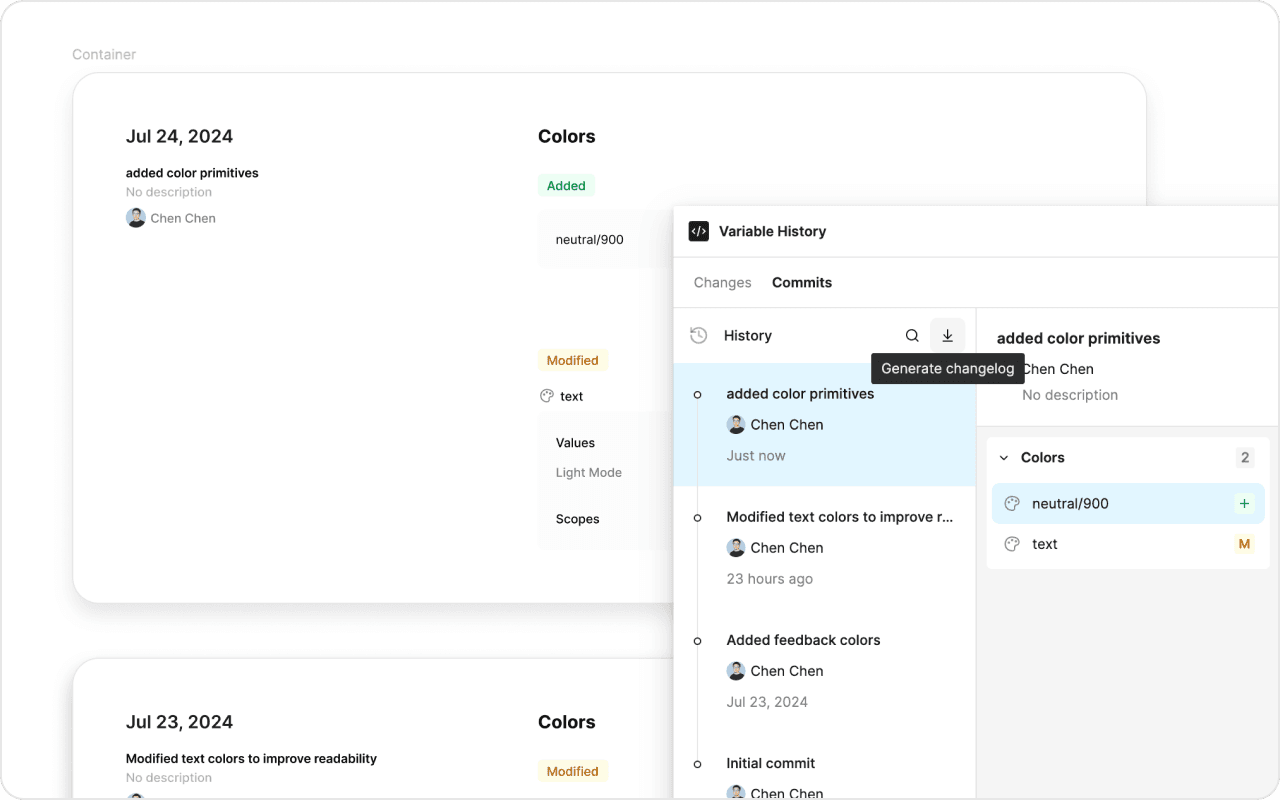The height and width of the screenshot is (800, 1280).
Task: Click the Values label
Action: [x=576, y=443]
